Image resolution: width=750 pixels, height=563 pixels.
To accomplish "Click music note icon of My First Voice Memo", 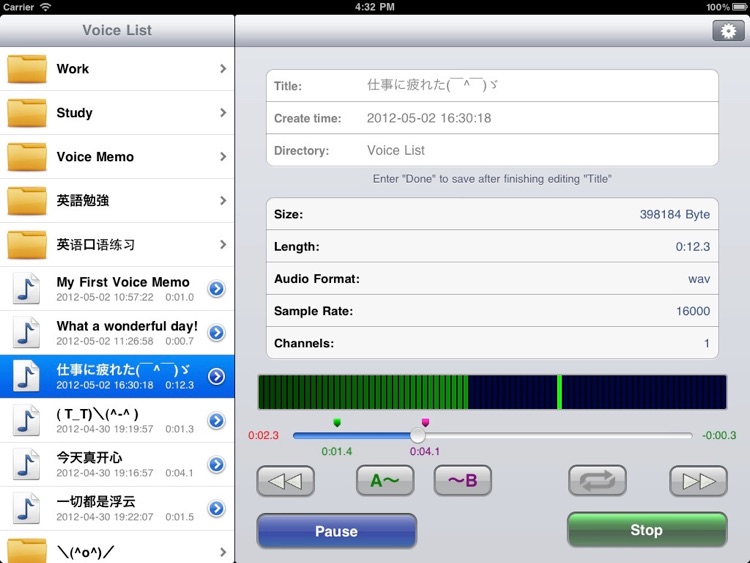I will (x=26, y=288).
